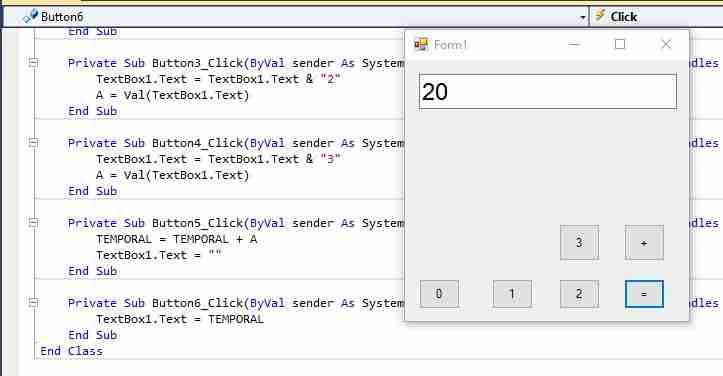The width and height of the screenshot is (723, 376).
Task: Click End Sub below Button6_Click
Action: 92,335
